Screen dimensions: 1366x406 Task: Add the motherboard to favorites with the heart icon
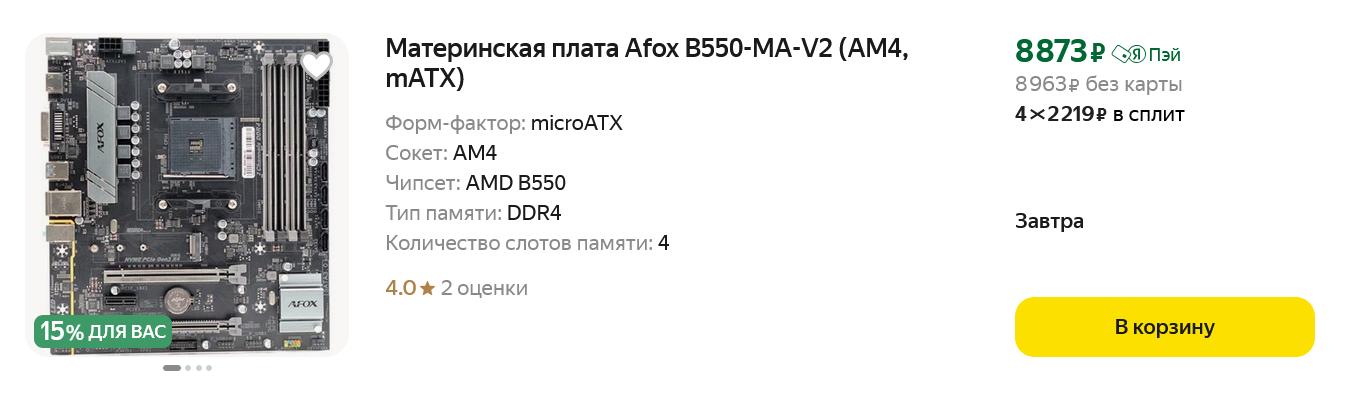click(316, 66)
